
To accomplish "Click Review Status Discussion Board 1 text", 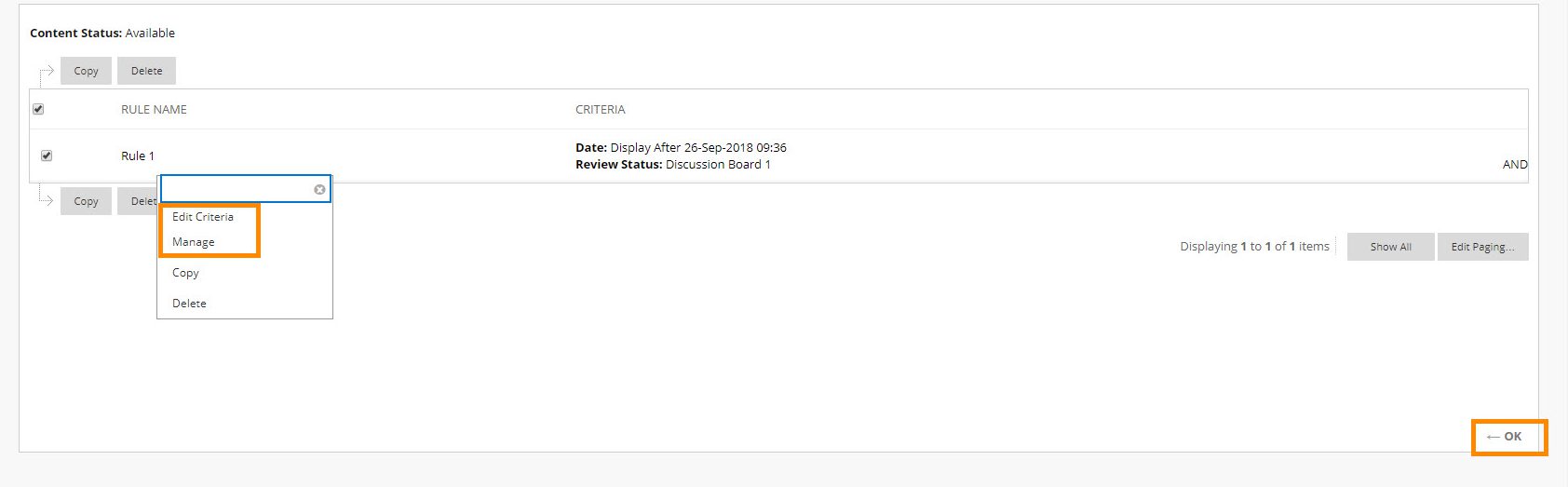I will click(673, 165).
